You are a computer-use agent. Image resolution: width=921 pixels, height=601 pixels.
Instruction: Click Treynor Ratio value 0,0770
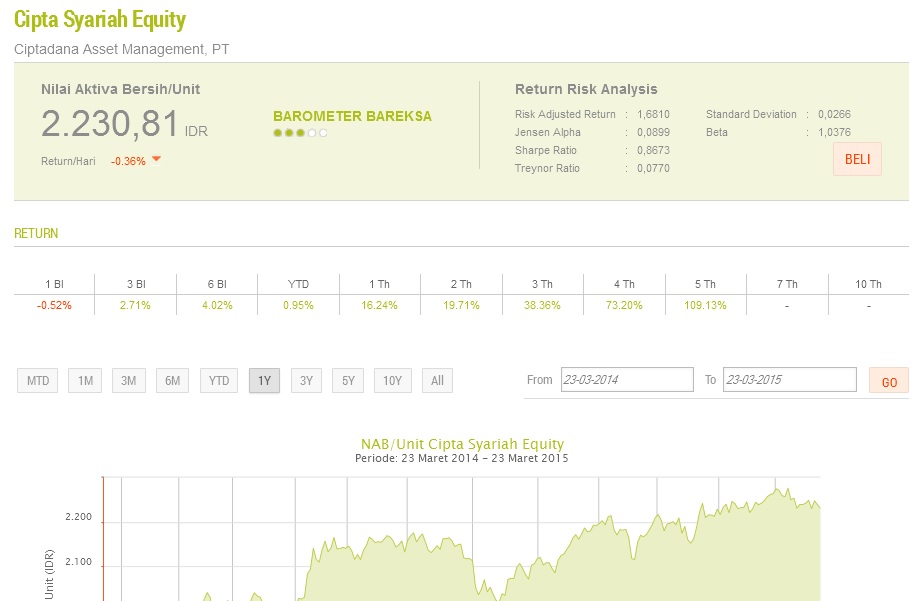(653, 169)
